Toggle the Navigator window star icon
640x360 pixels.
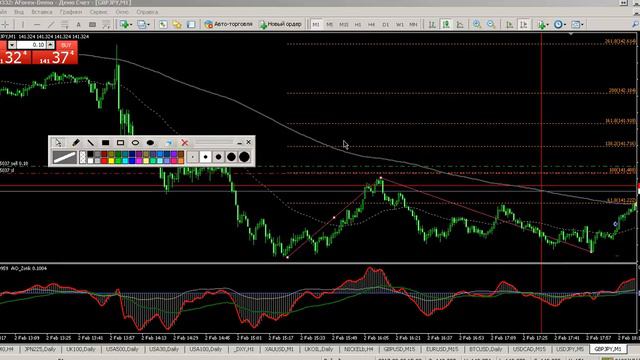click(177, 24)
